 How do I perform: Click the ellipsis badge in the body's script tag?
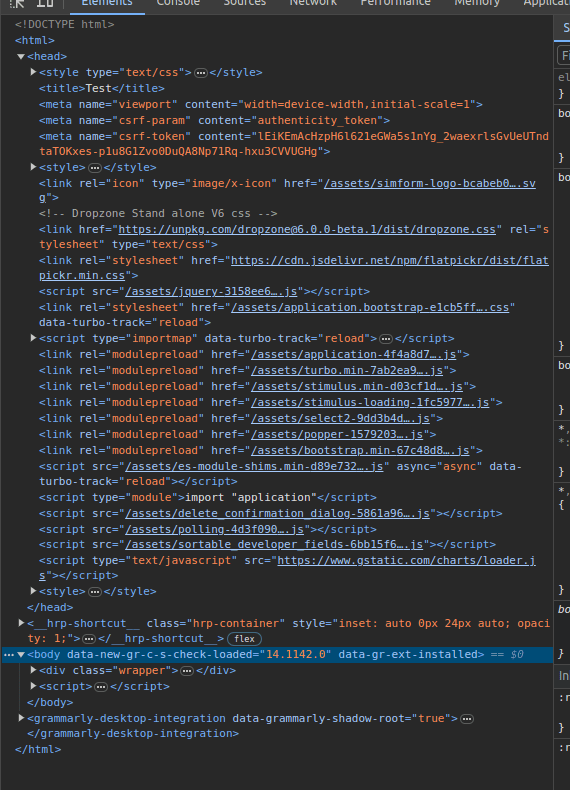tap(101, 687)
